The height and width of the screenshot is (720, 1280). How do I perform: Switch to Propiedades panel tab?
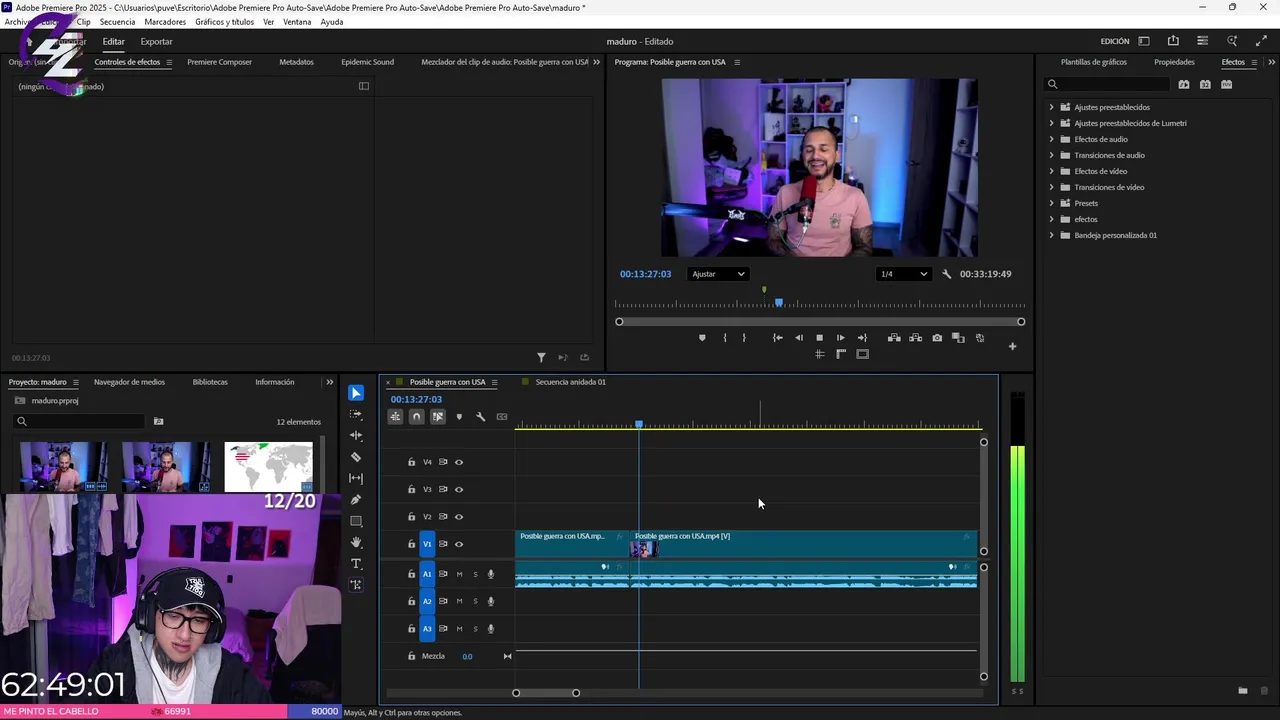(1174, 62)
